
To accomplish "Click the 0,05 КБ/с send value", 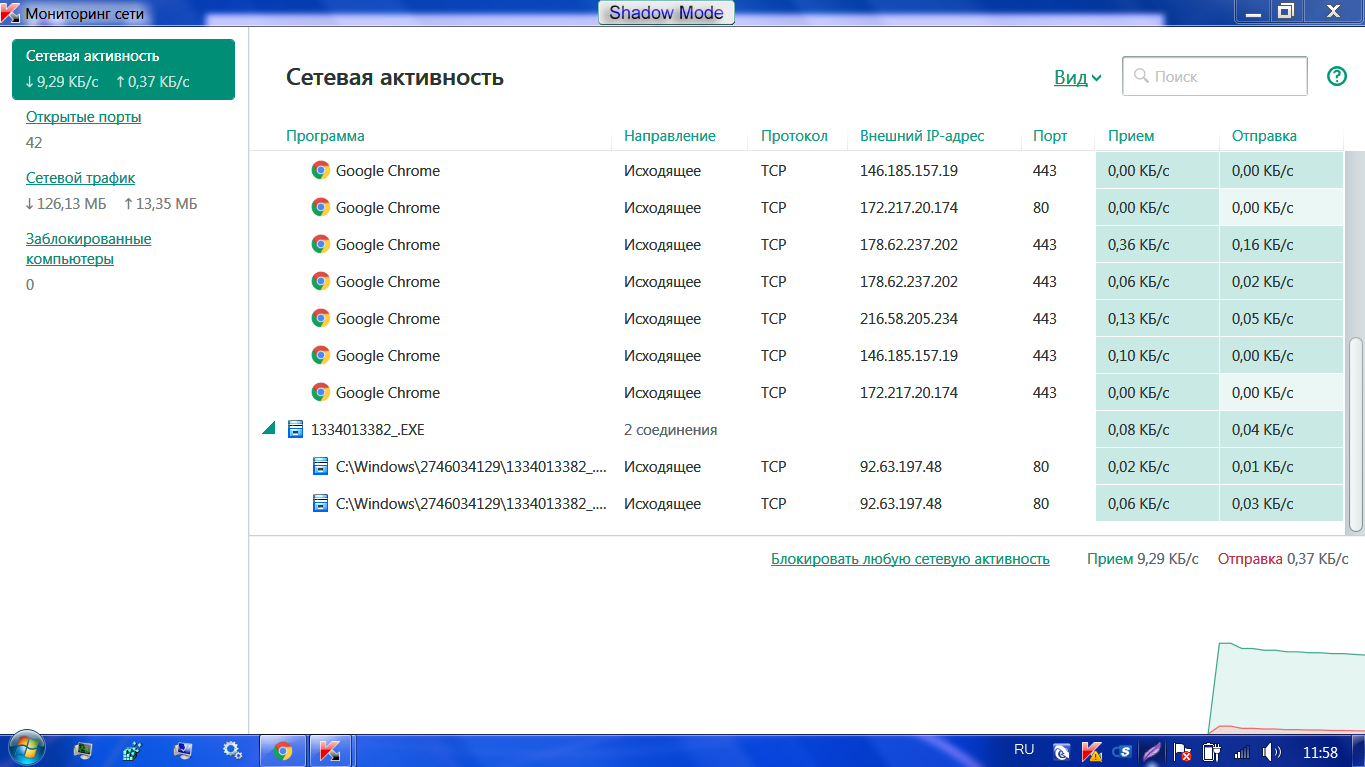I will pos(1263,319).
